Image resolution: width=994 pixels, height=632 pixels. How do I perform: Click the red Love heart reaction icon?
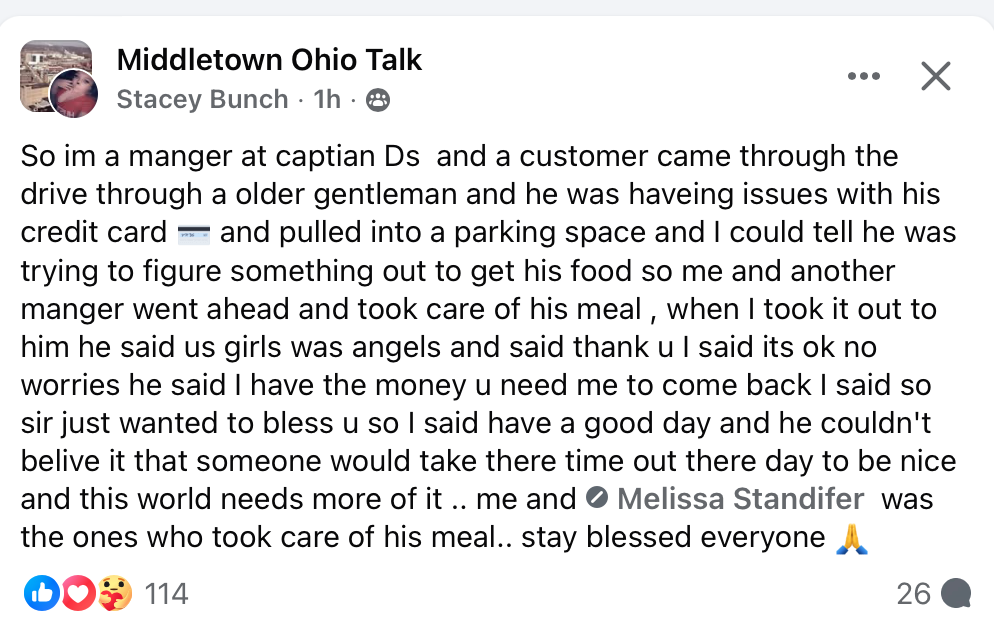tap(78, 593)
